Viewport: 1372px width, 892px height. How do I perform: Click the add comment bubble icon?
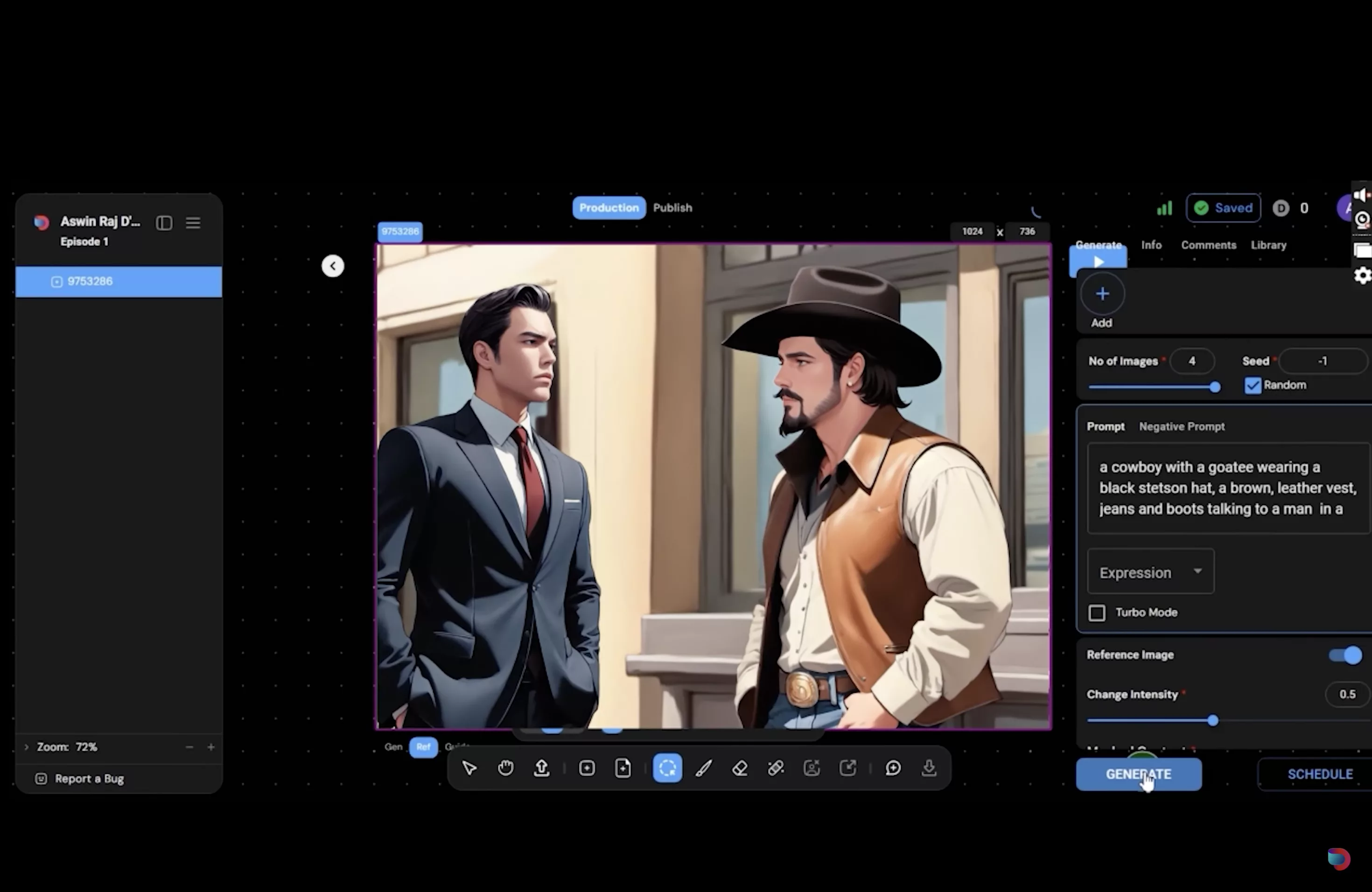(893, 768)
